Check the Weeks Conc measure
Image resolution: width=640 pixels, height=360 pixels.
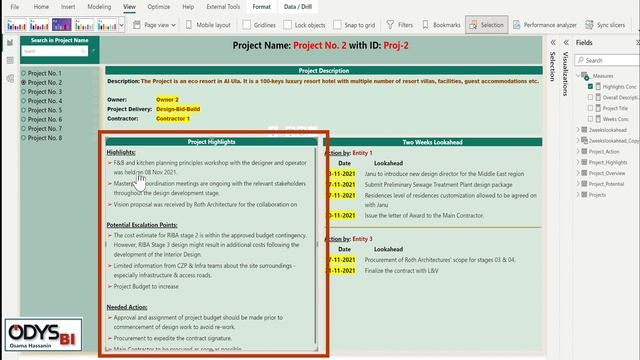click(x=590, y=119)
